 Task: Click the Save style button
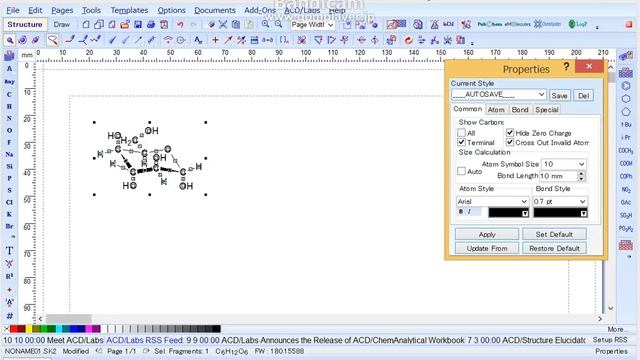tap(559, 96)
